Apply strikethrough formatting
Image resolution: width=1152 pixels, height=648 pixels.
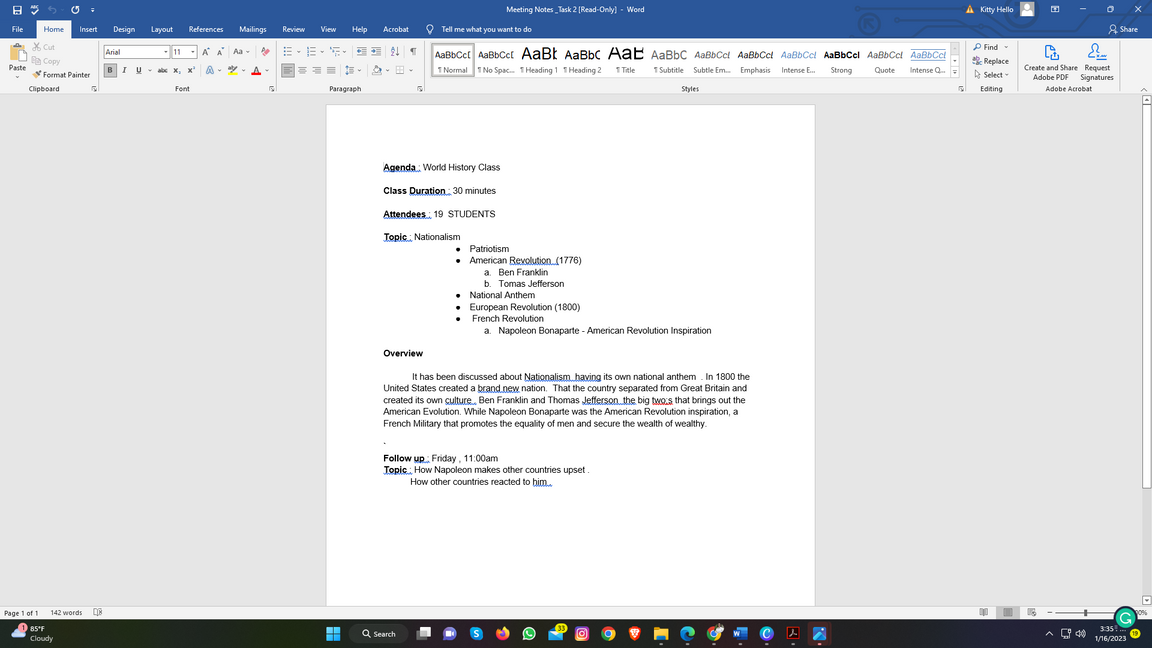(x=162, y=71)
